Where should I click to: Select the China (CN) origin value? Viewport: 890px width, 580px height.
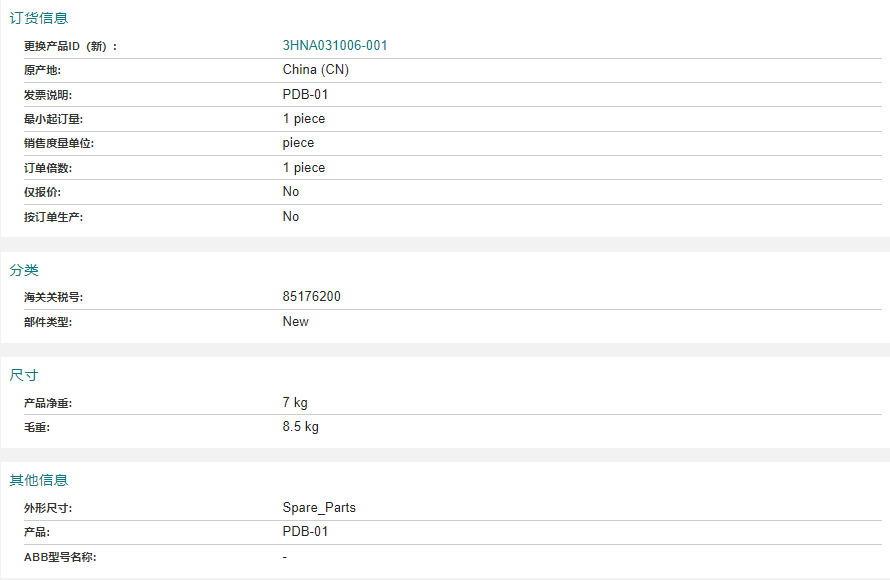click(316, 70)
